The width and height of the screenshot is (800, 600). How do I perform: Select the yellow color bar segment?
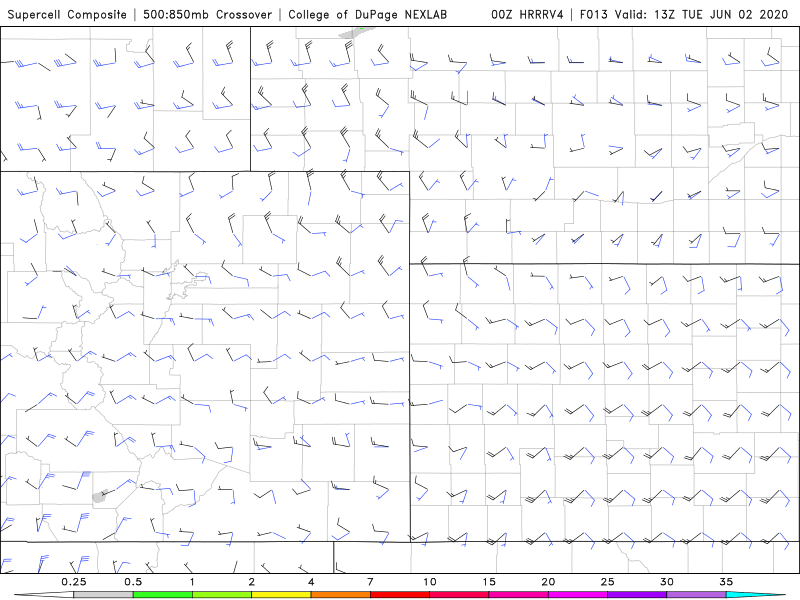281,595
